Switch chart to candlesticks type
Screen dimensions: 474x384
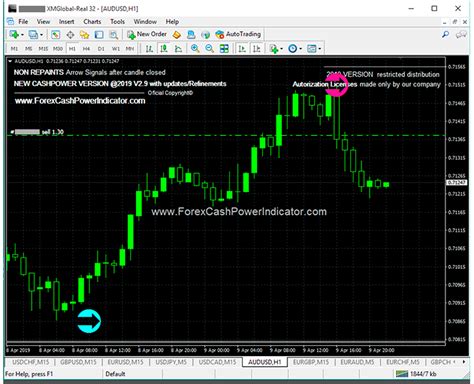164,49
